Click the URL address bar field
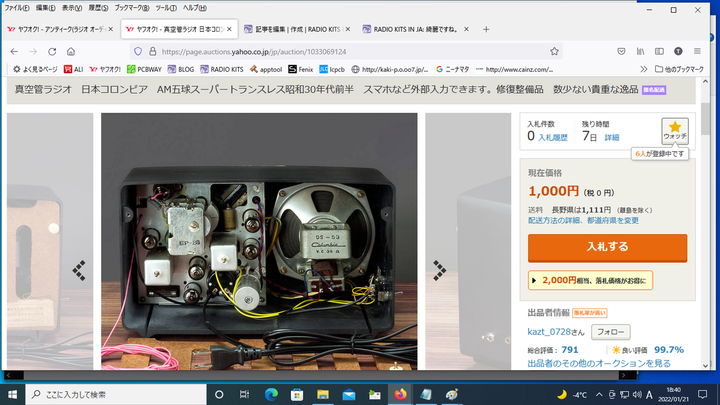 pyautogui.click(x=340, y=51)
